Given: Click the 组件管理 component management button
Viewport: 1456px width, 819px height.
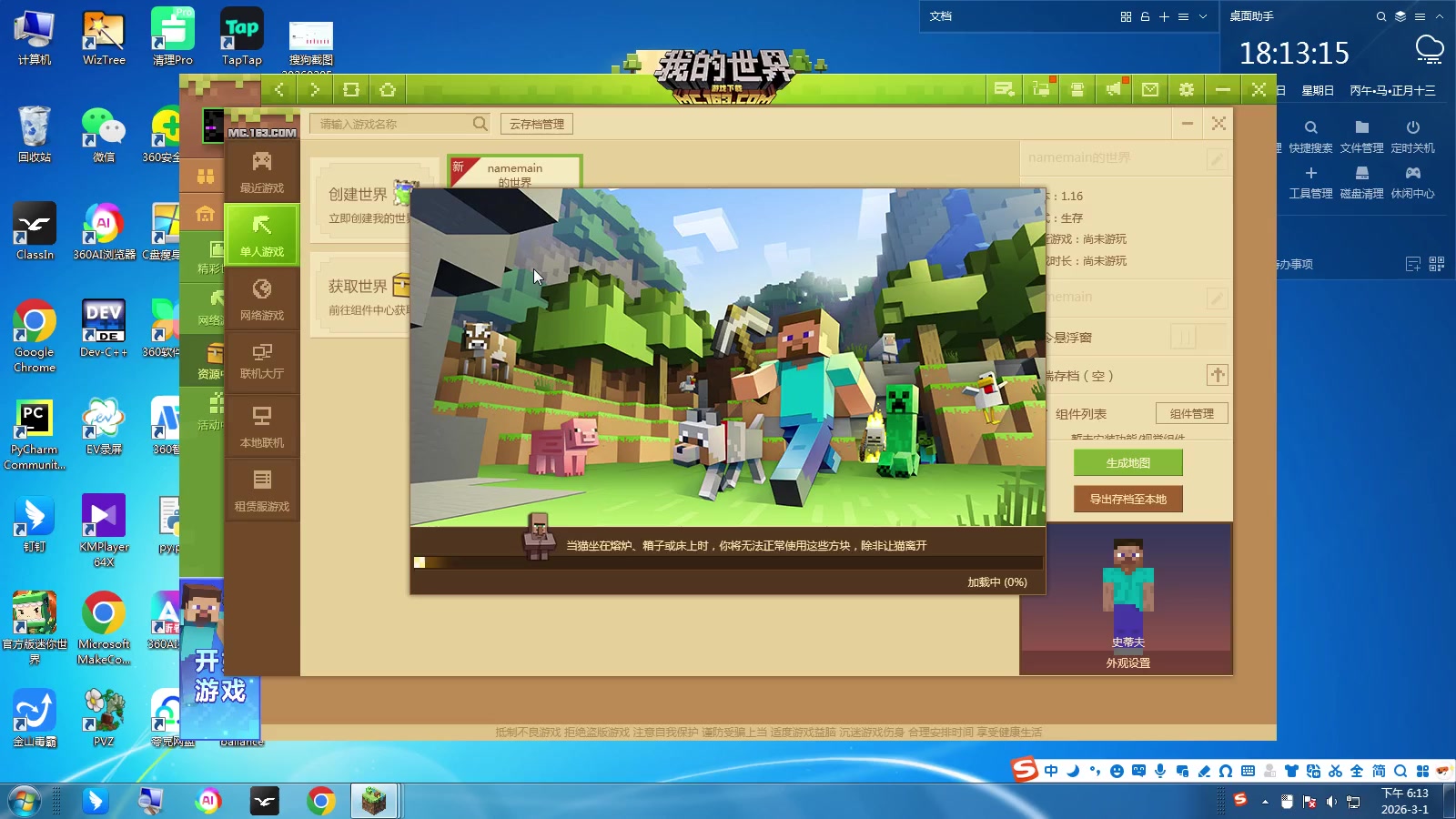Looking at the screenshot, I should 1192,412.
